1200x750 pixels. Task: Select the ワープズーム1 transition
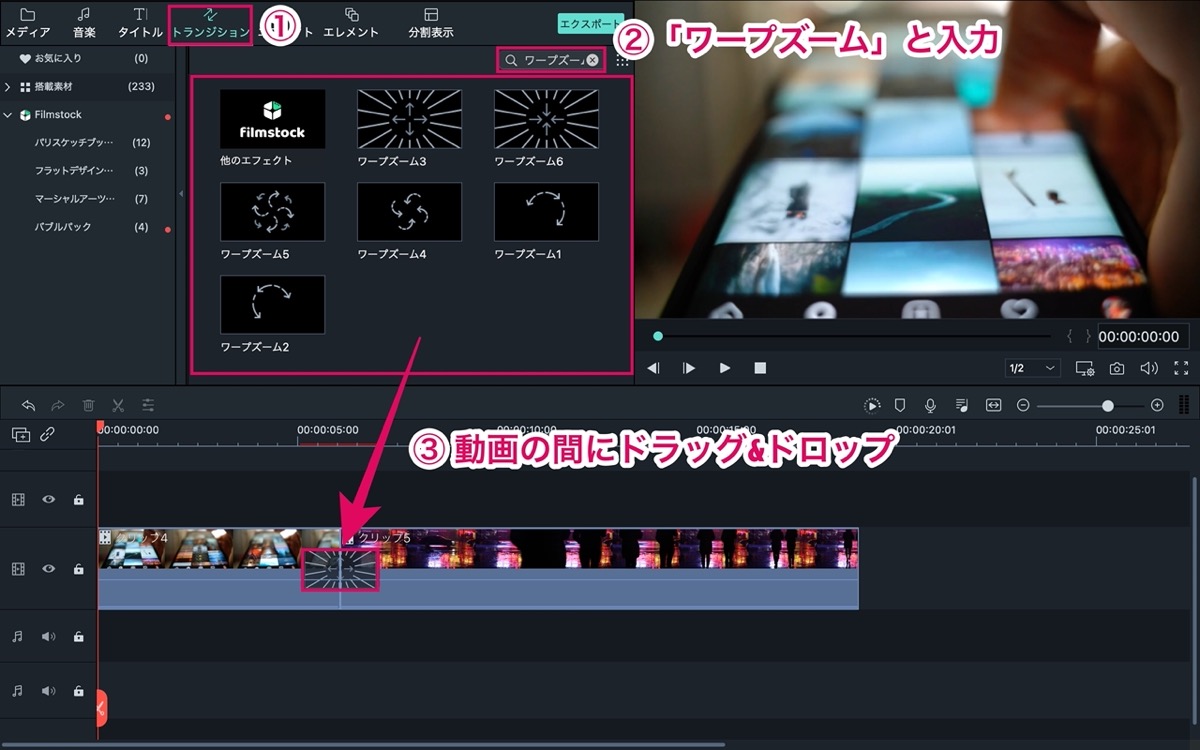(x=546, y=212)
